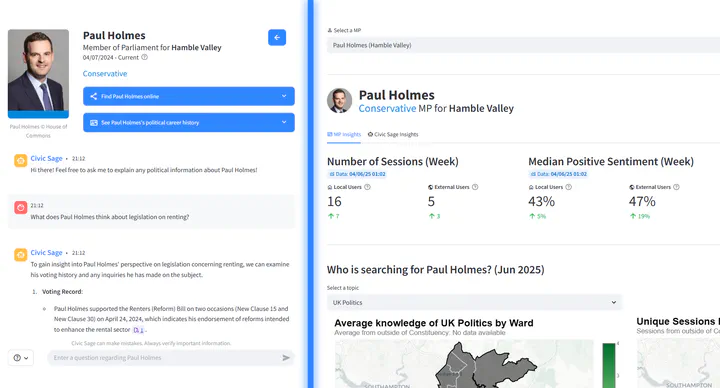The height and width of the screenshot is (388, 720).
Task: Click info icon beside sessions Local Users
Action: [x=367, y=187]
